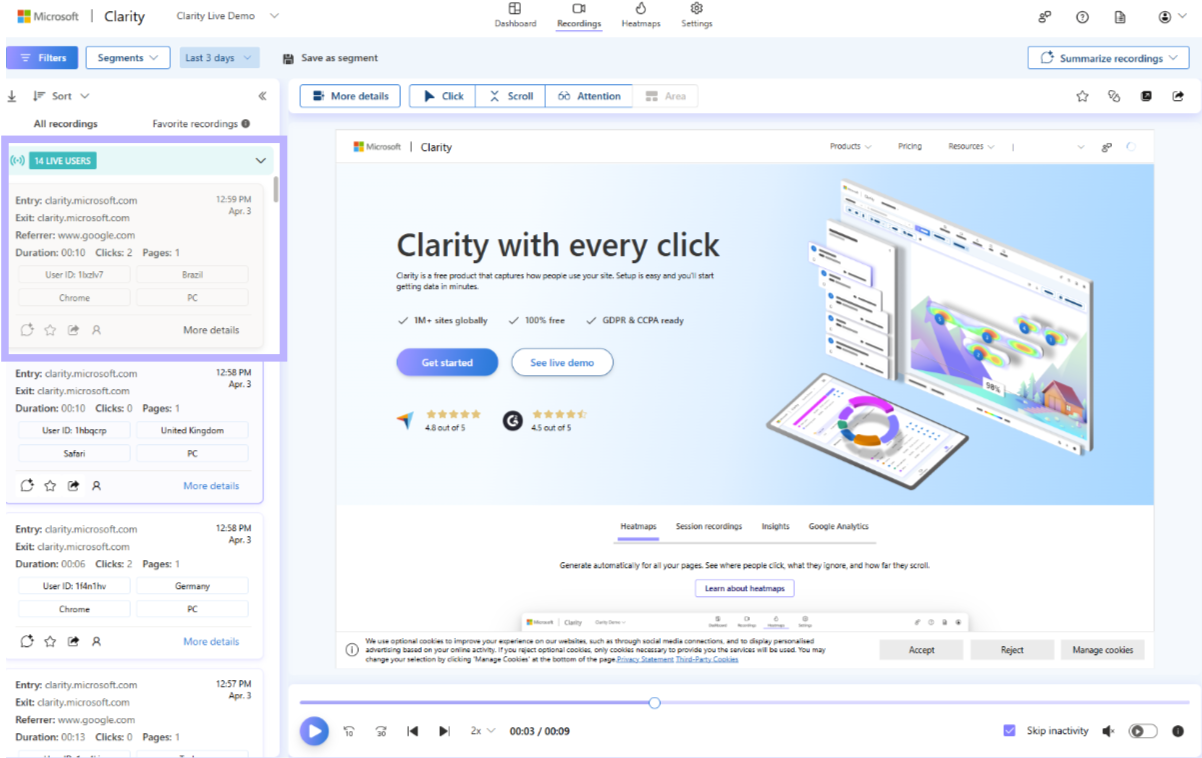Click the Safari browser tag
This screenshot has width=1202, height=758.
click(x=74, y=453)
